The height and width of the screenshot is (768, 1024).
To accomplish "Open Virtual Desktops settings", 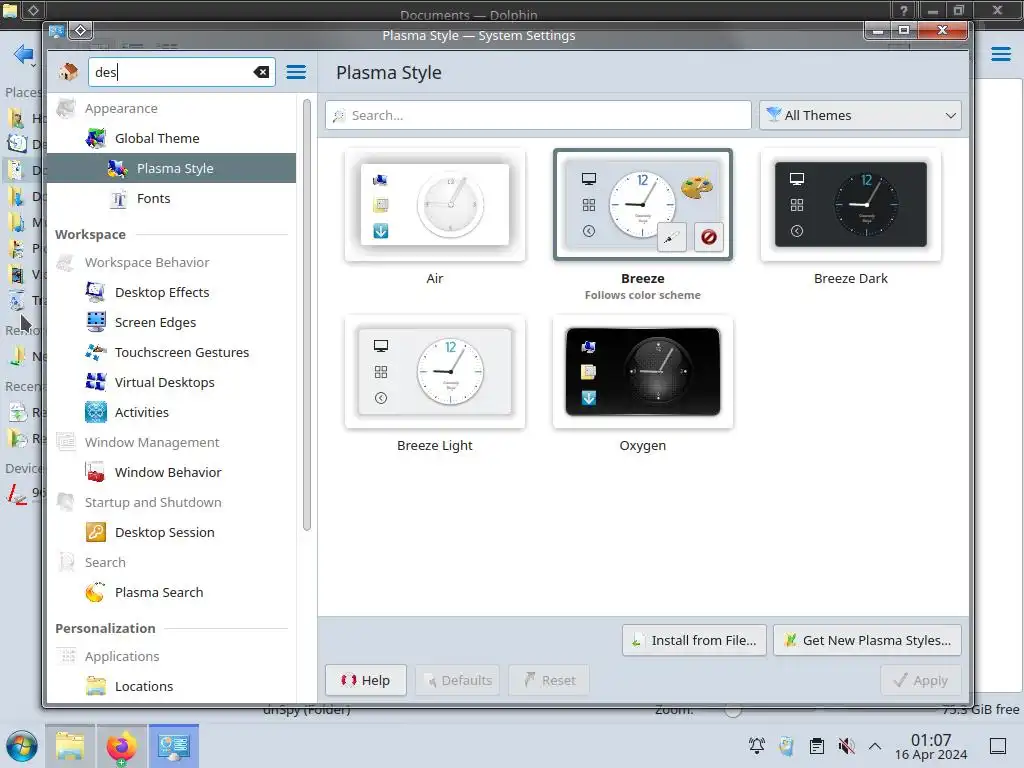I will (172, 383).
